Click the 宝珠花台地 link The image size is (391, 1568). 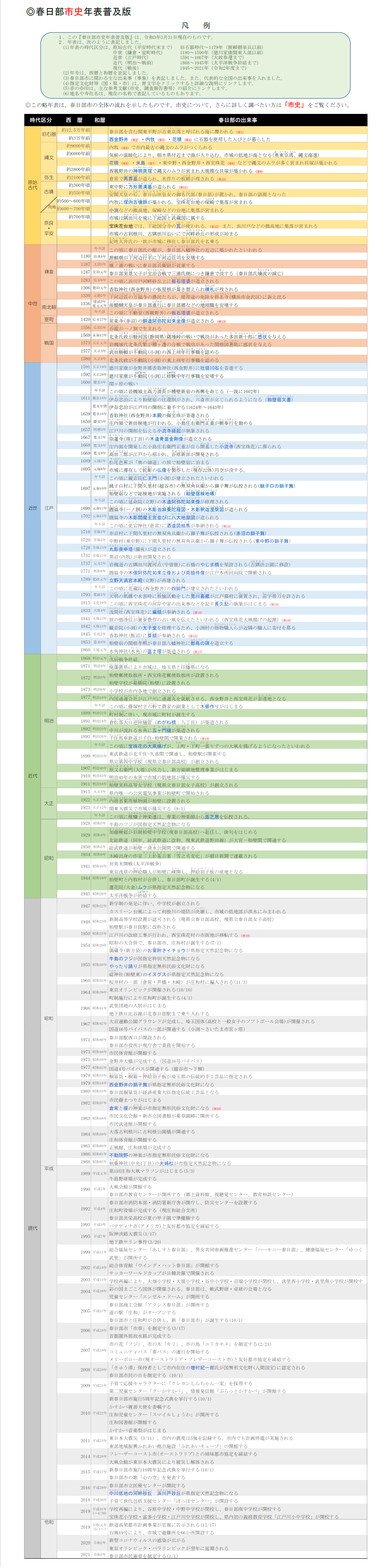pos(121,226)
